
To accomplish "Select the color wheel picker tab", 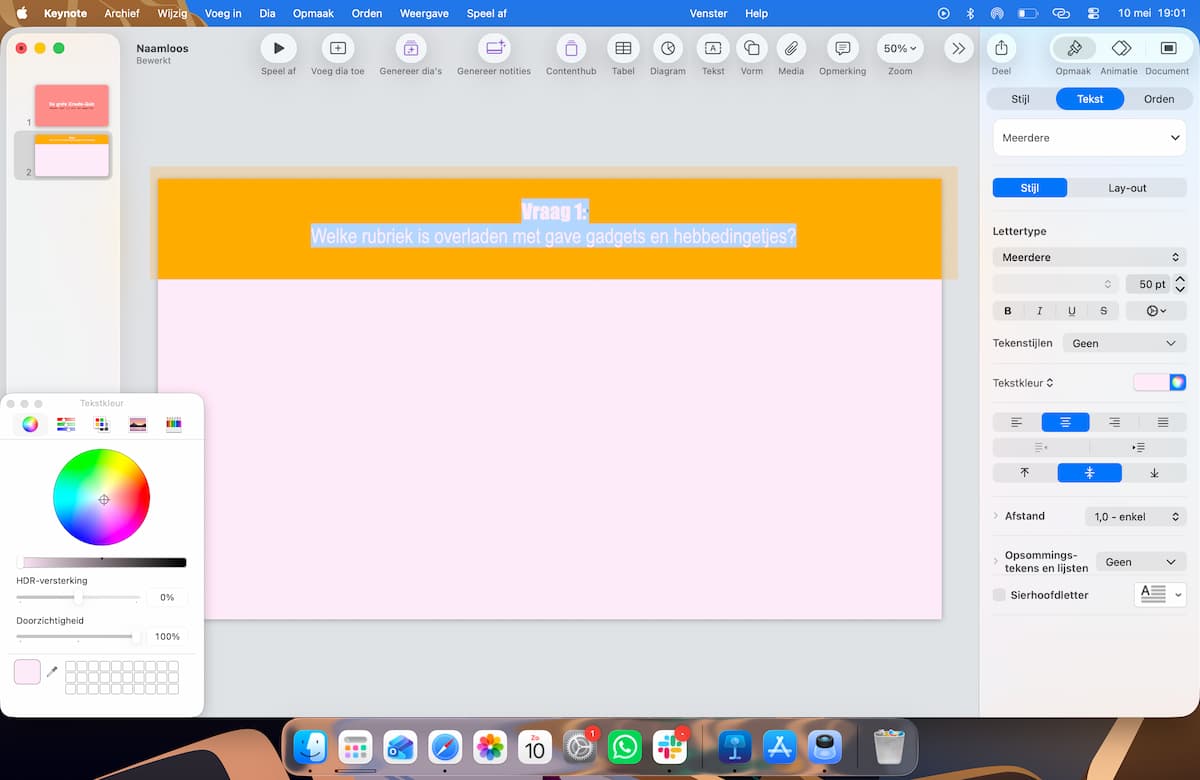I will click(x=30, y=424).
